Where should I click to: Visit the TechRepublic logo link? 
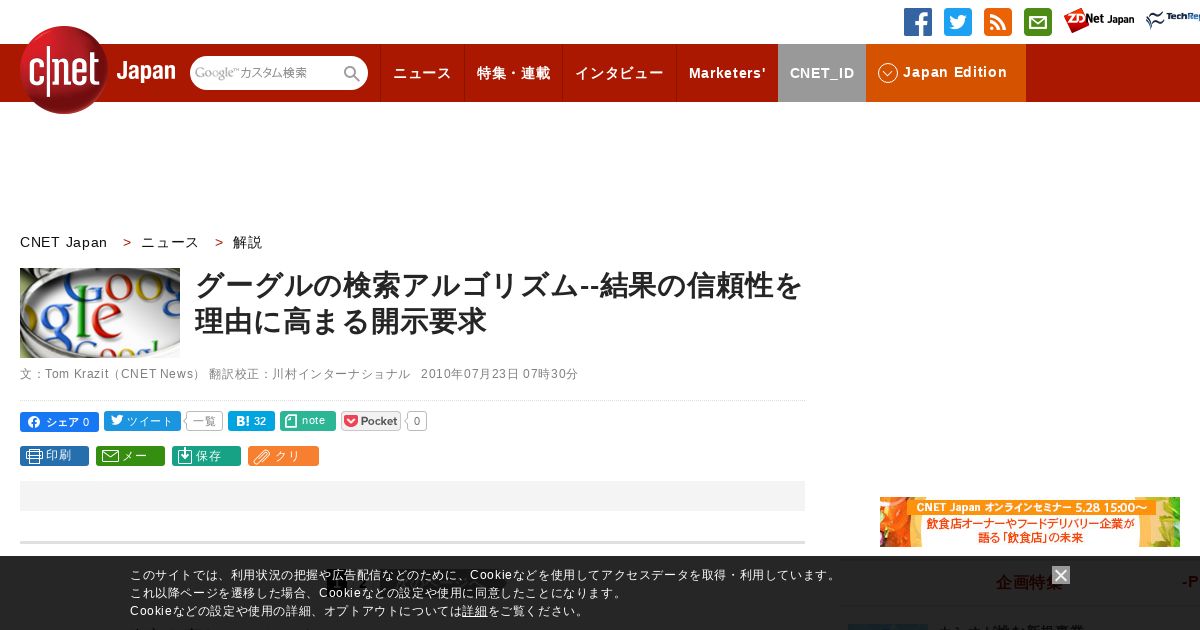tap(1173, 20)
